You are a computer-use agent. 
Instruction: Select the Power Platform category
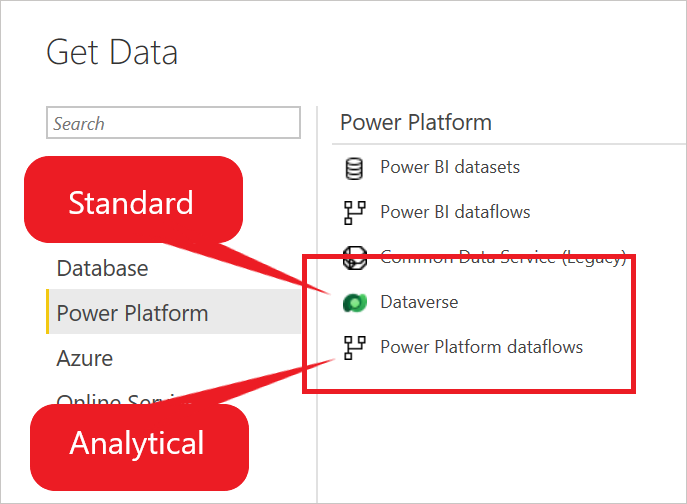click(174, 312)
